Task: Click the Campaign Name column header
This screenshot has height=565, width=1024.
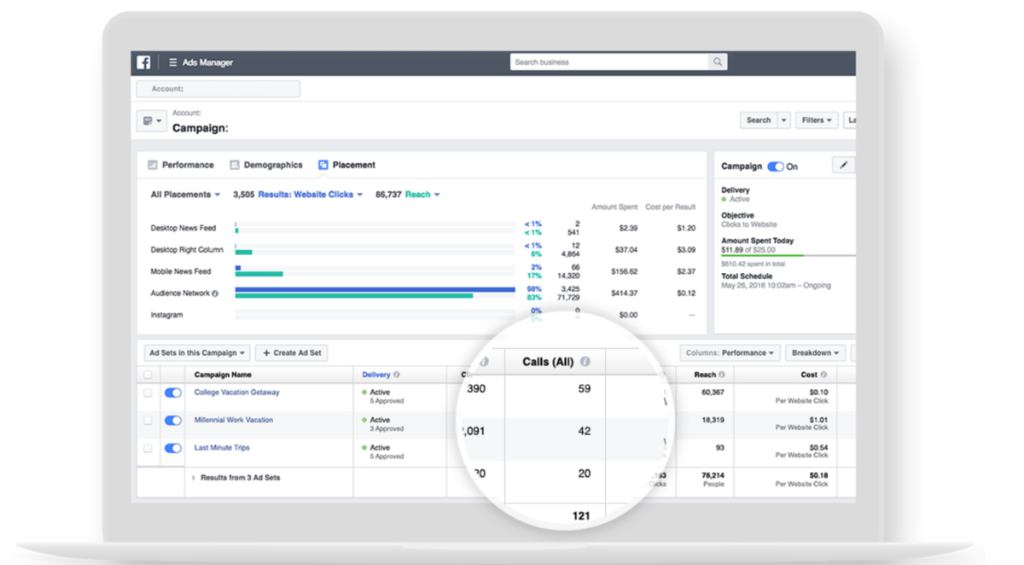Action: pos(223,375)
